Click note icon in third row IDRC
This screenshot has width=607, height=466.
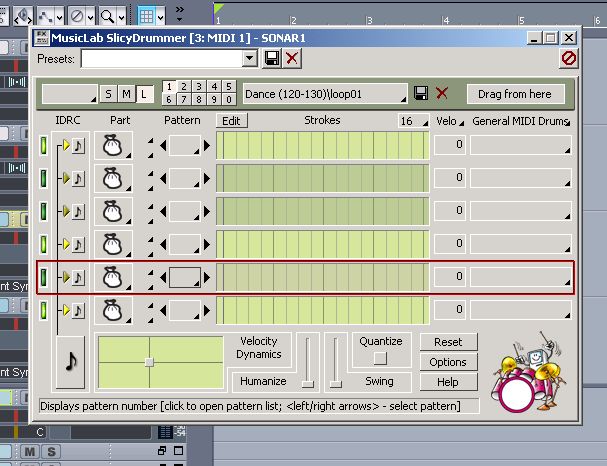[78, 211]
